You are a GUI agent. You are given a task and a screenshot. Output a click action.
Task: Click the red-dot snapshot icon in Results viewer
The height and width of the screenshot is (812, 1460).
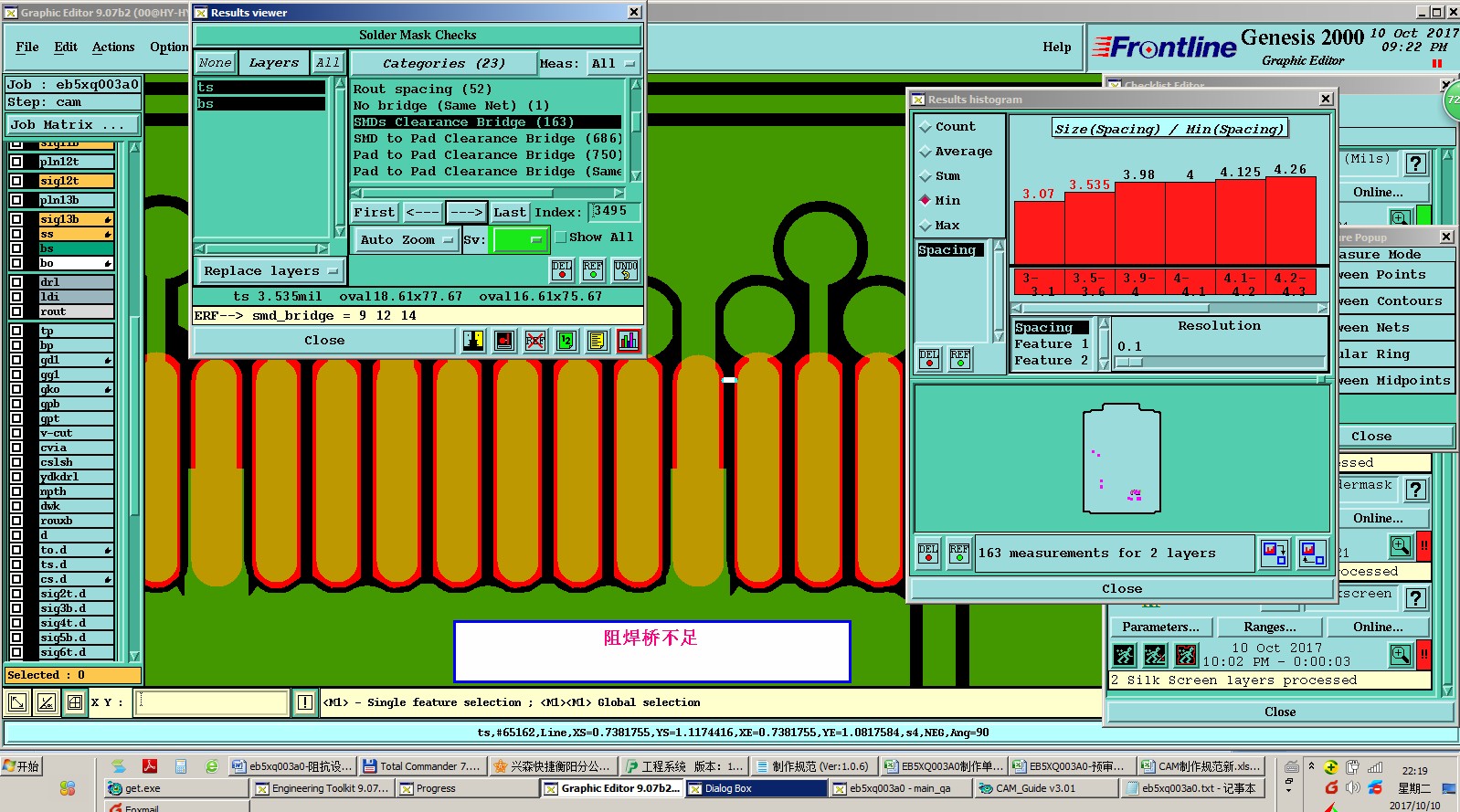tap(504, 341)
